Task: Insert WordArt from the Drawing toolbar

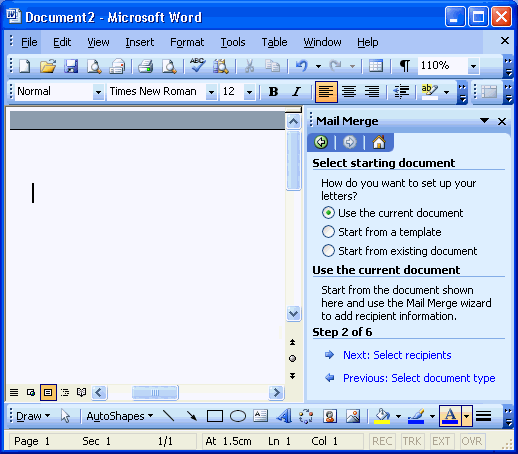Action: coord(284,416)
